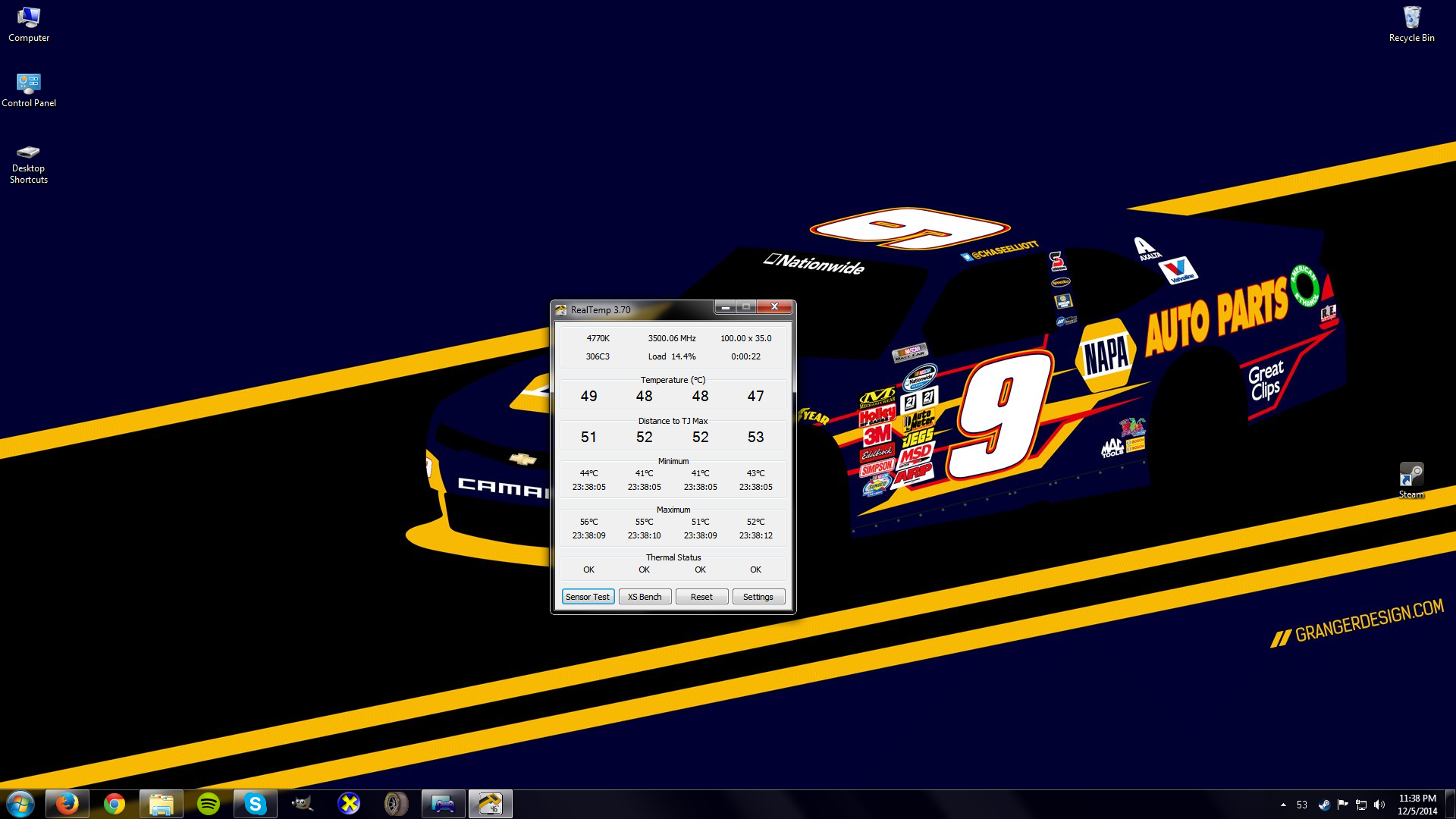Click the Show Desktop strip
The image size is (1456, 819).
(1451, 805)
